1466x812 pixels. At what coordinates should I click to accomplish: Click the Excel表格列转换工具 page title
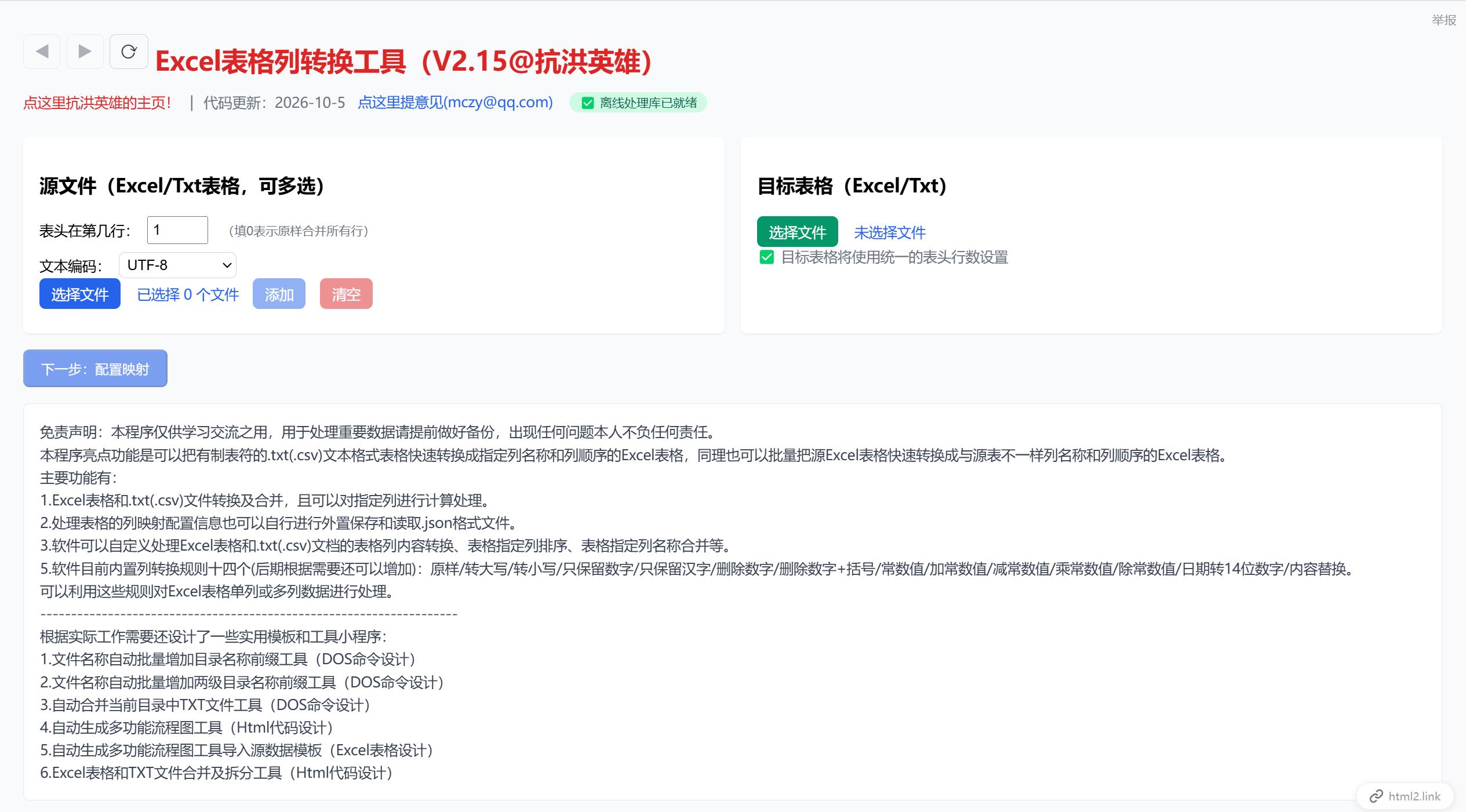click(404, 61)
